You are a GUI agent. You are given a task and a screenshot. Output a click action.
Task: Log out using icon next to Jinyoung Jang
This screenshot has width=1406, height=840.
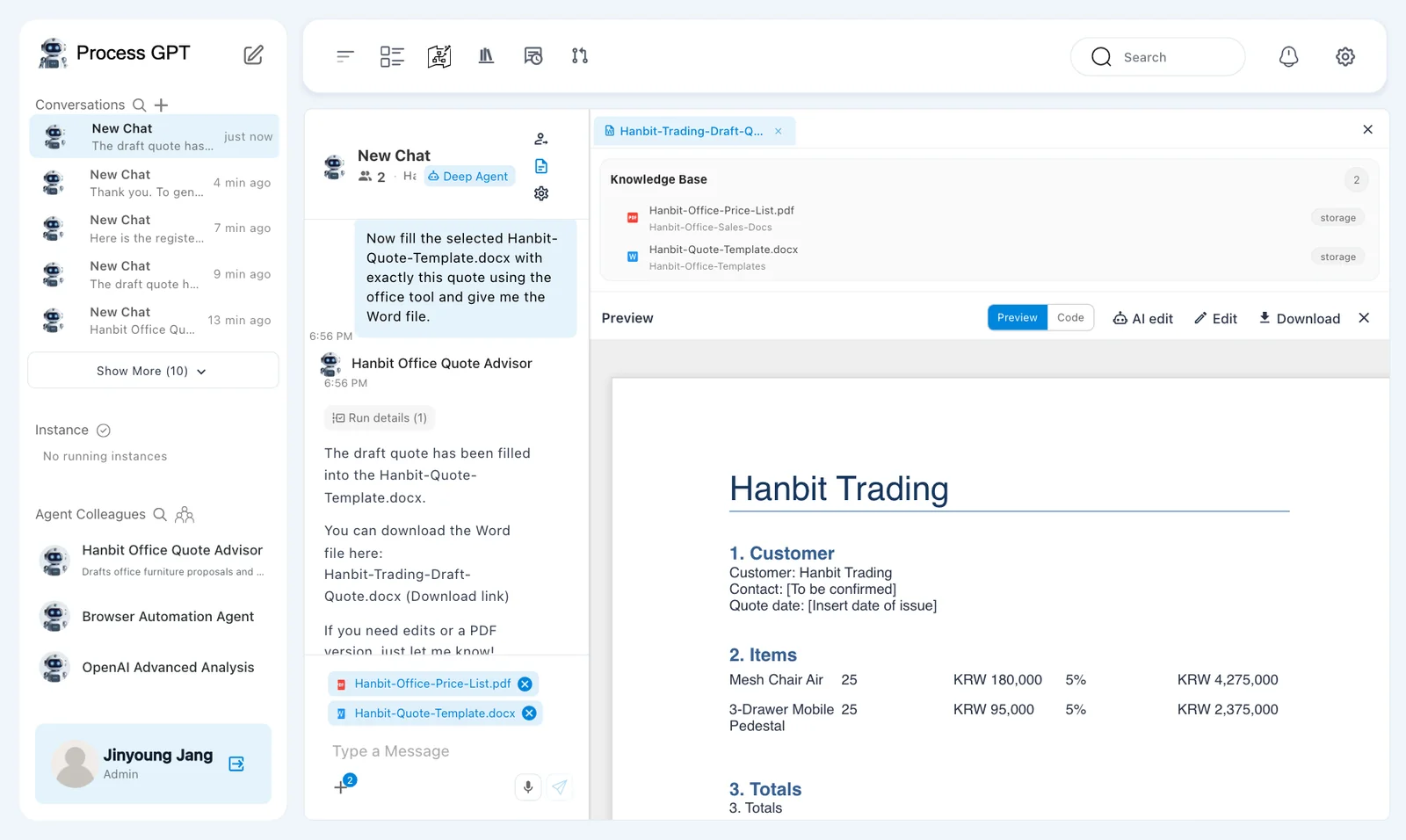click(236, 764)
